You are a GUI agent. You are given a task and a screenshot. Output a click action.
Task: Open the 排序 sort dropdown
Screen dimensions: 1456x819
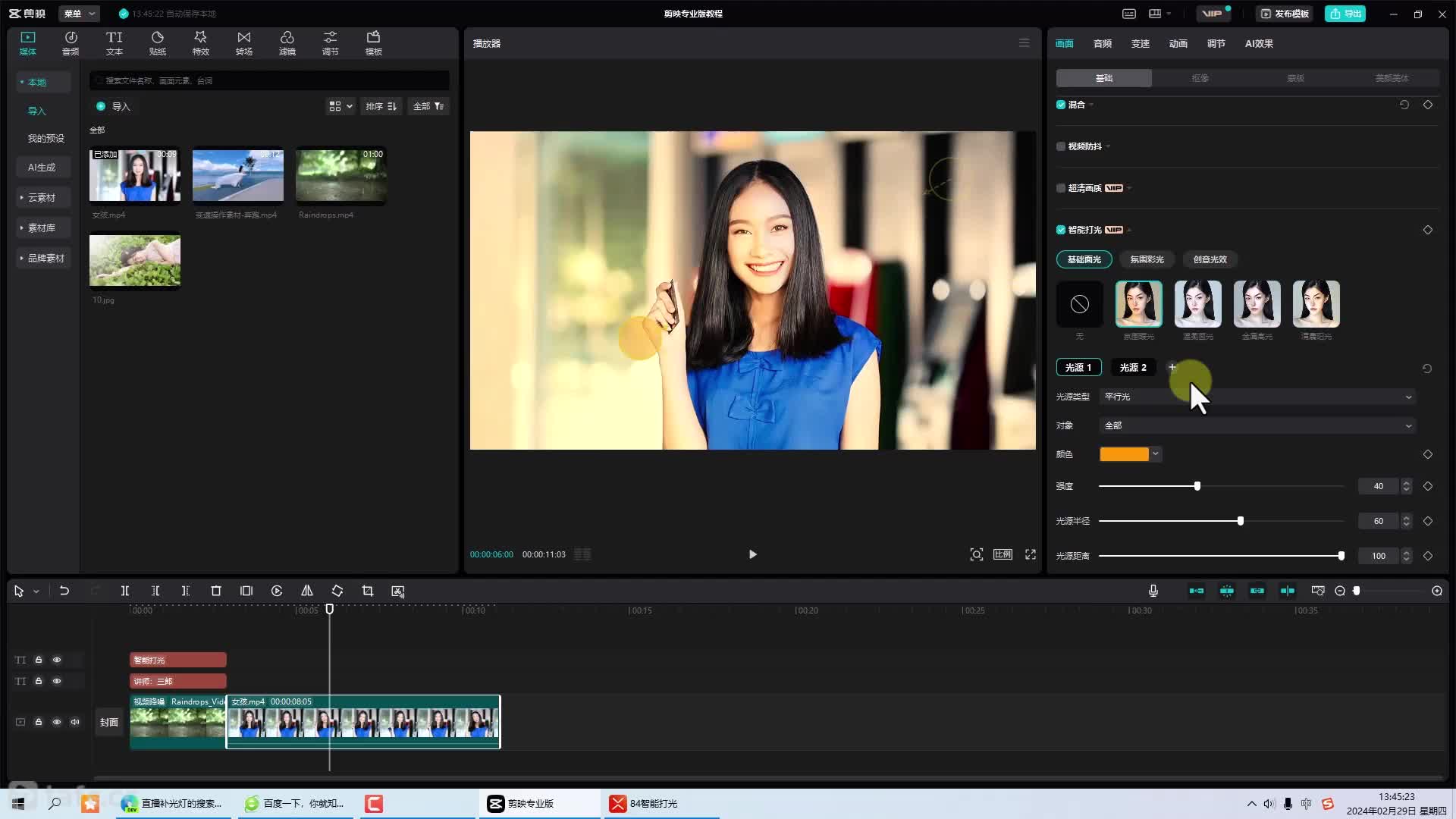pos(381,106)
